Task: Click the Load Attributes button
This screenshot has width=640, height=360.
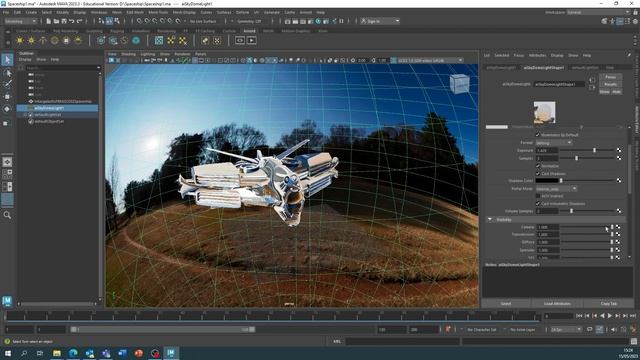Action: pos(557,304)
